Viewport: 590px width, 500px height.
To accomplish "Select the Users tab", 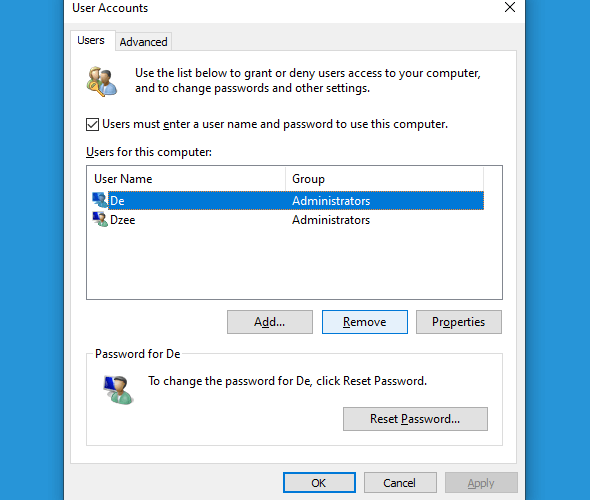I will [91, 40].
